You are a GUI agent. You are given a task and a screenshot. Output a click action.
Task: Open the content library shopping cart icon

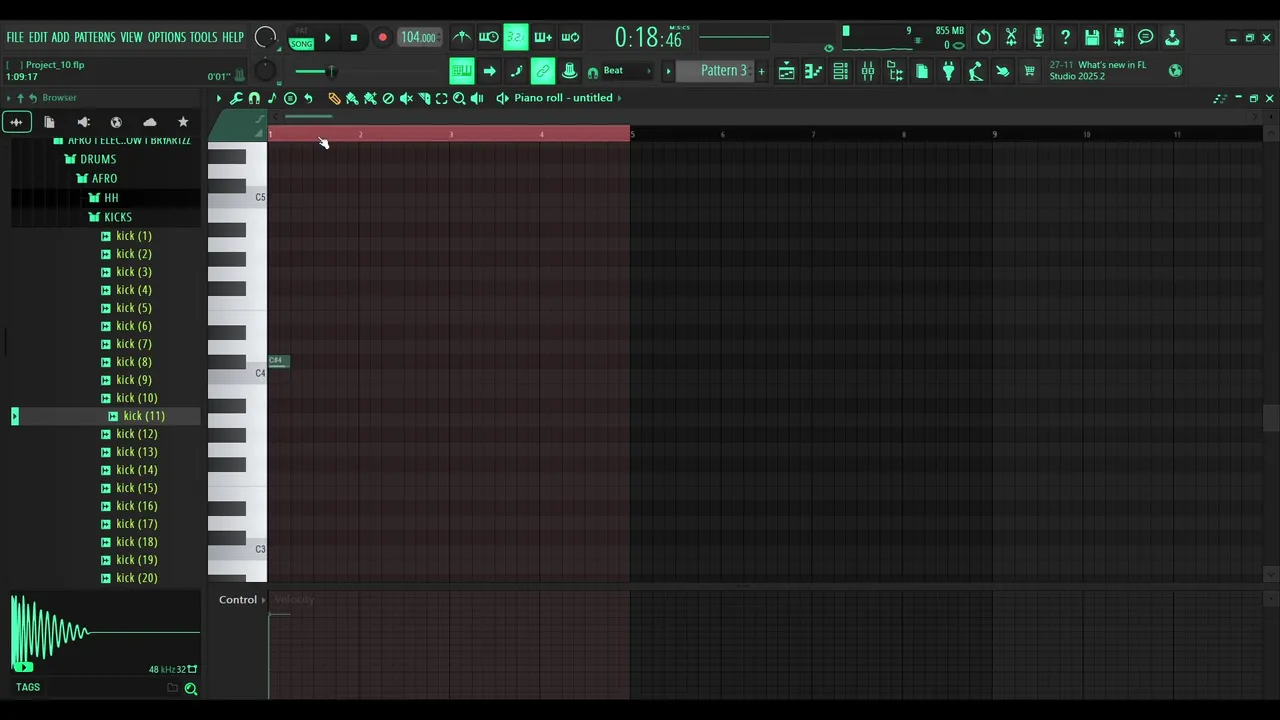pyautogui.click(x=1029, y=70)
